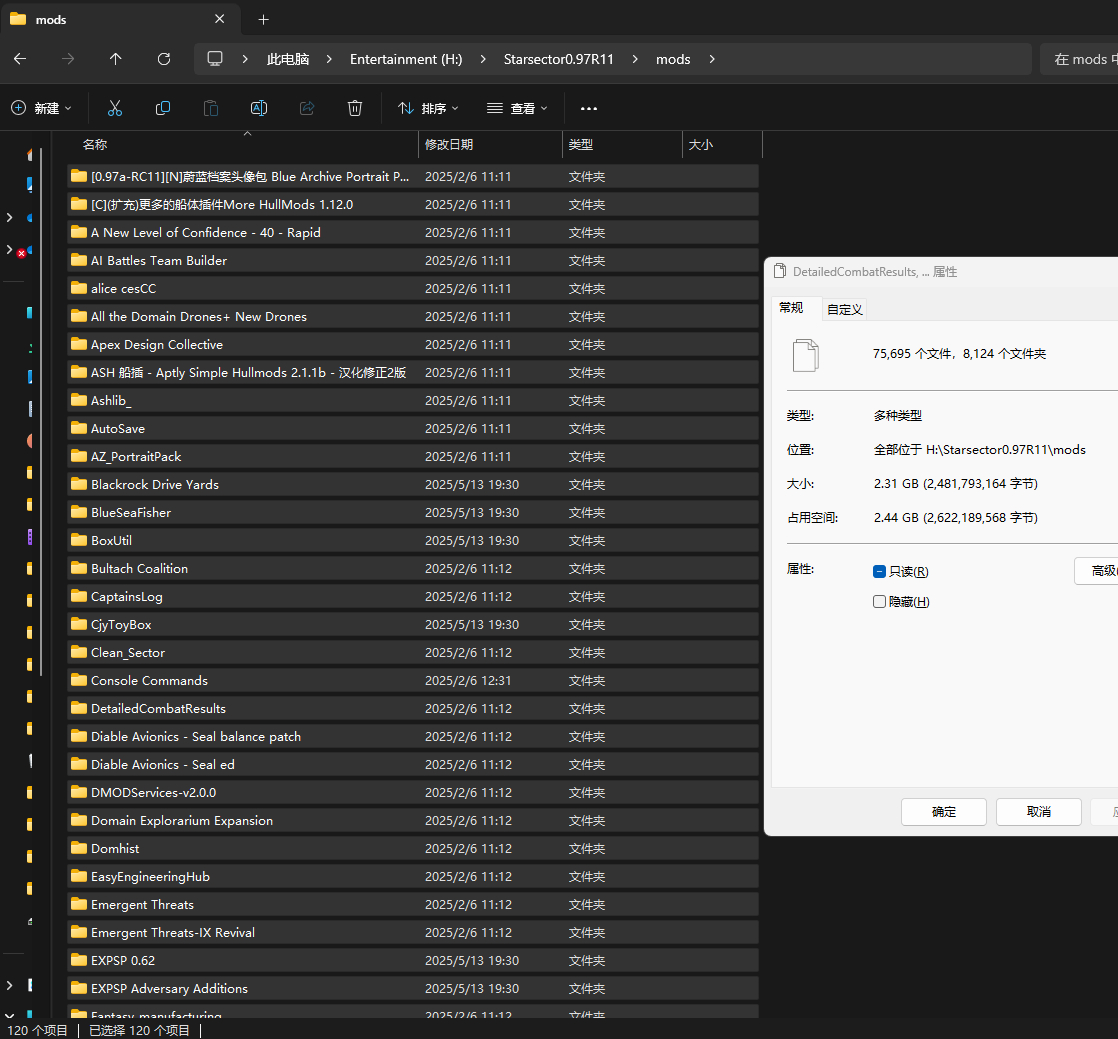Switch to the 自定义 tab in properties
The image size is (1118, 1039).
coord(845,309)
